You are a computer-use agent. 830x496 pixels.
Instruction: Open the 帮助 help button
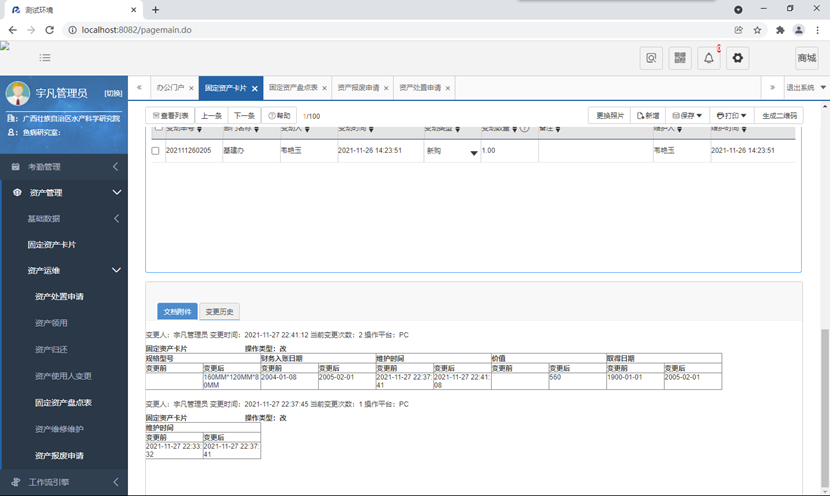[x=279, y=115]
